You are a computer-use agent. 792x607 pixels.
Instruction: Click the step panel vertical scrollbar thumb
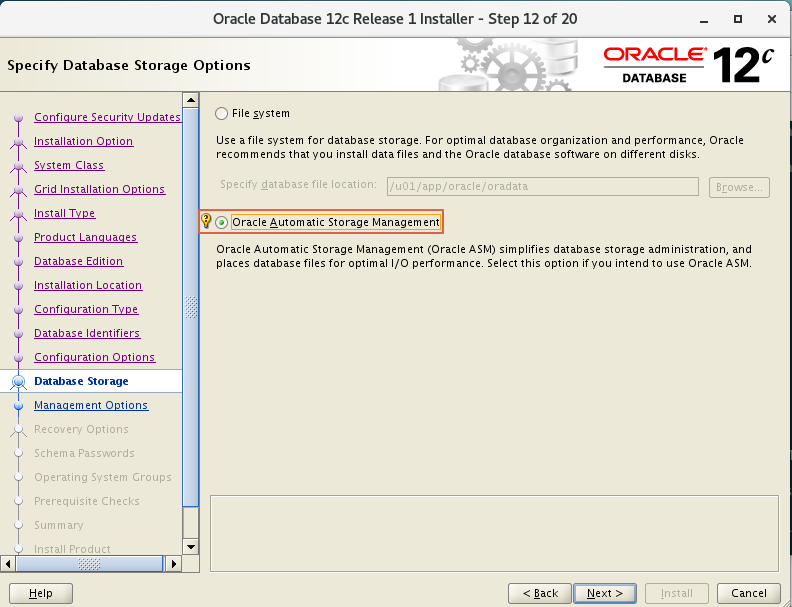[x=190, y=307]
